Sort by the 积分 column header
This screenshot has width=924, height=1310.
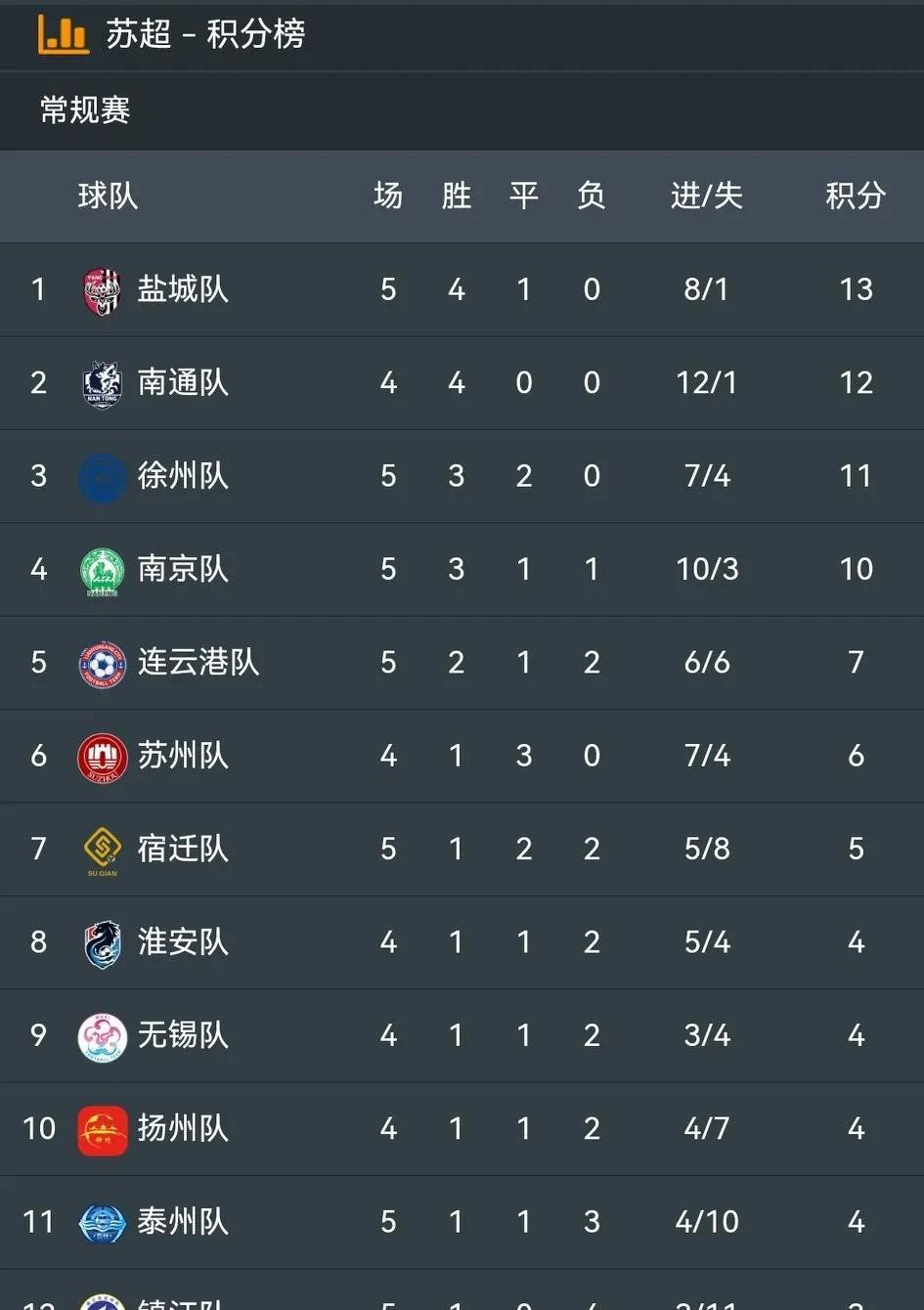pos(856,196)
